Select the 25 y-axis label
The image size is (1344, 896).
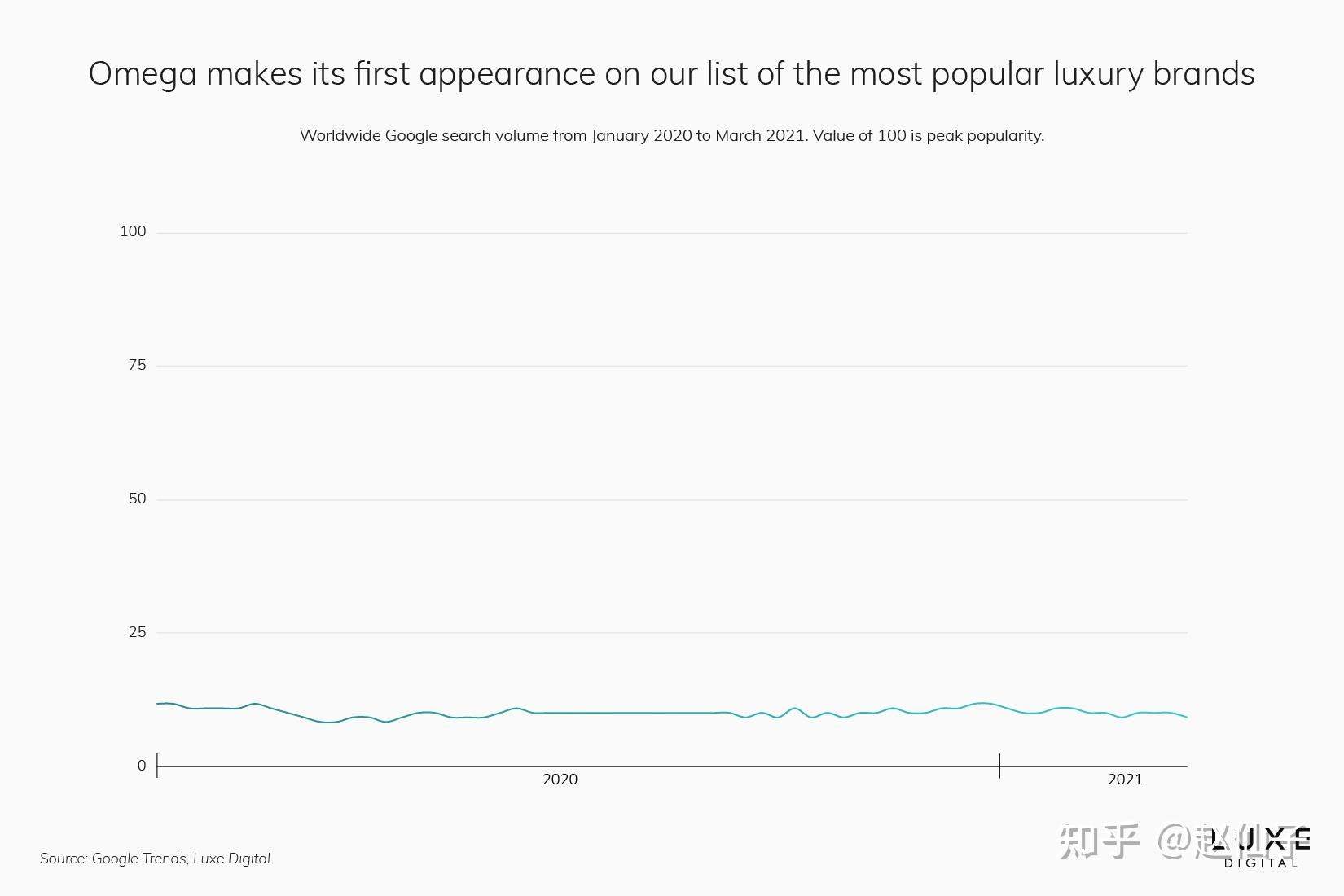coord(137,633)
